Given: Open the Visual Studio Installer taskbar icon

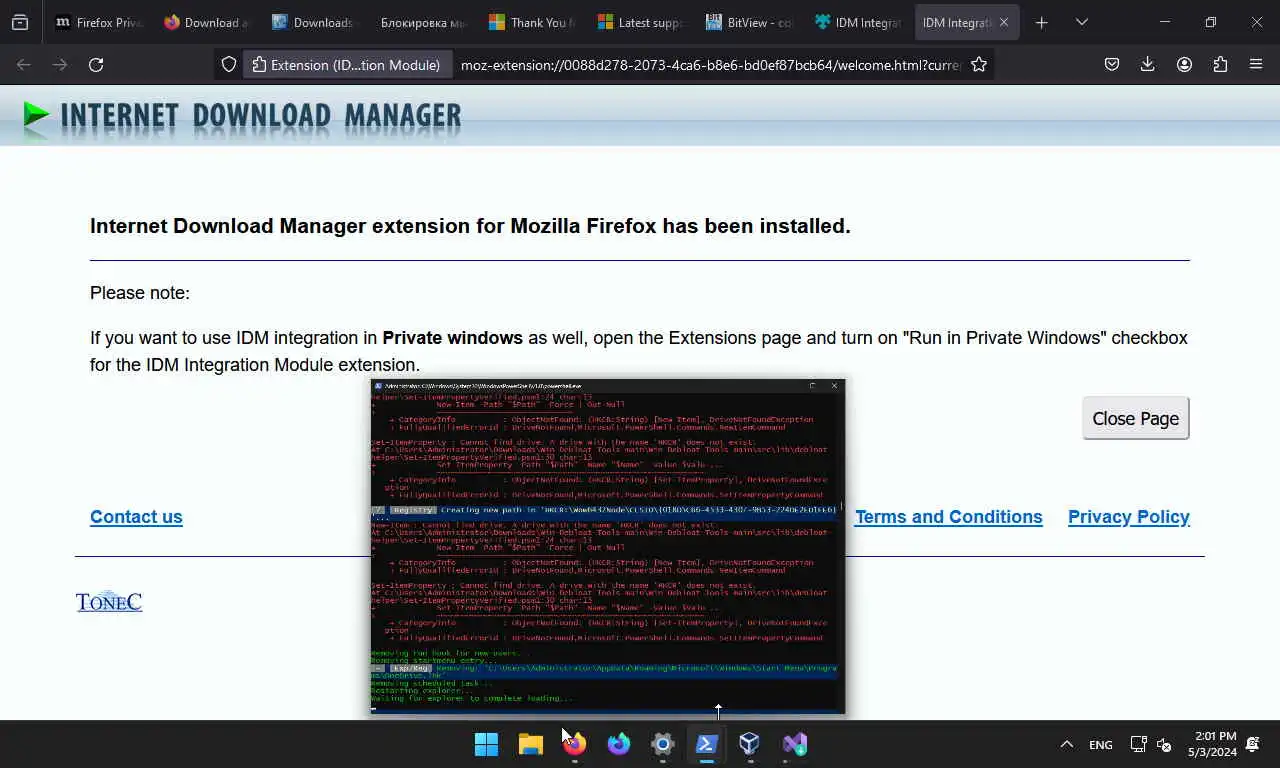Looking at the screenshot, I should point(794,744).
